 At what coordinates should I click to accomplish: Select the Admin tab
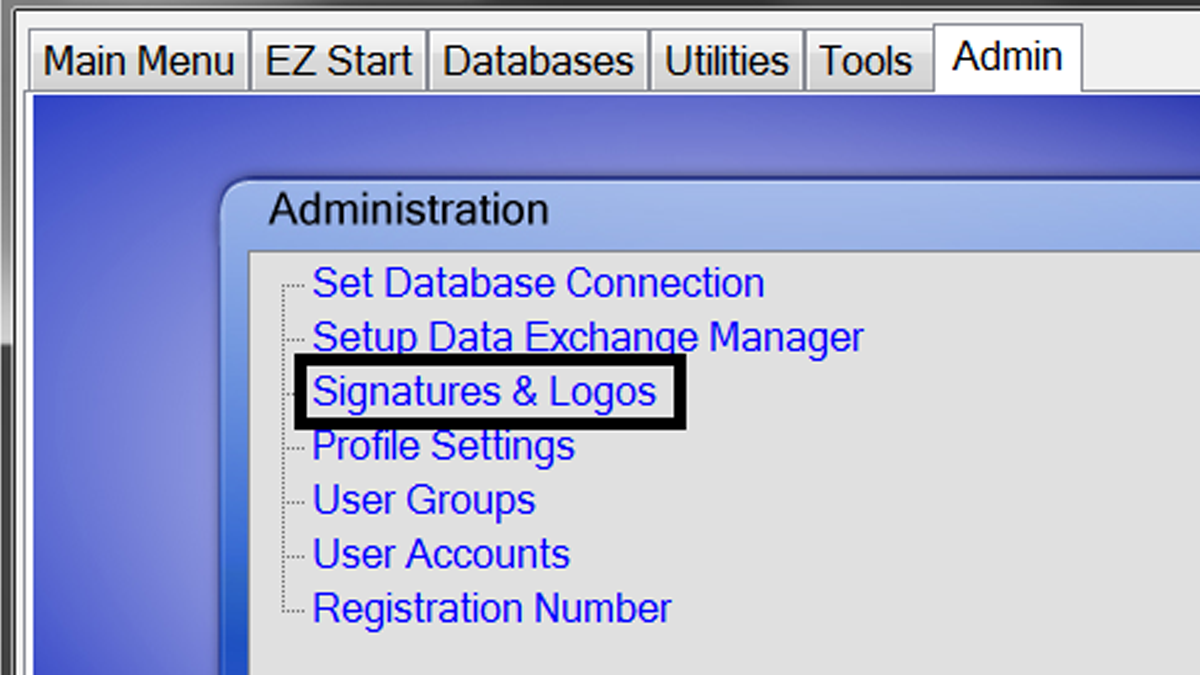(1007, 57)
